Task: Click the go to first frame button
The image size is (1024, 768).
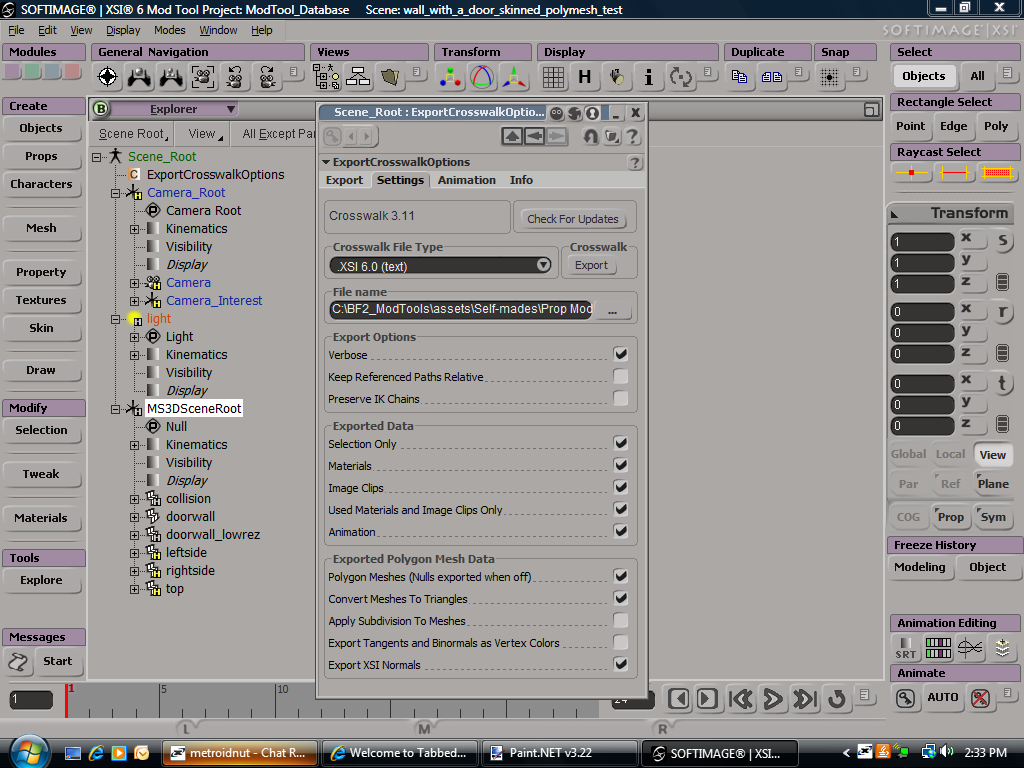Action: 740,699
